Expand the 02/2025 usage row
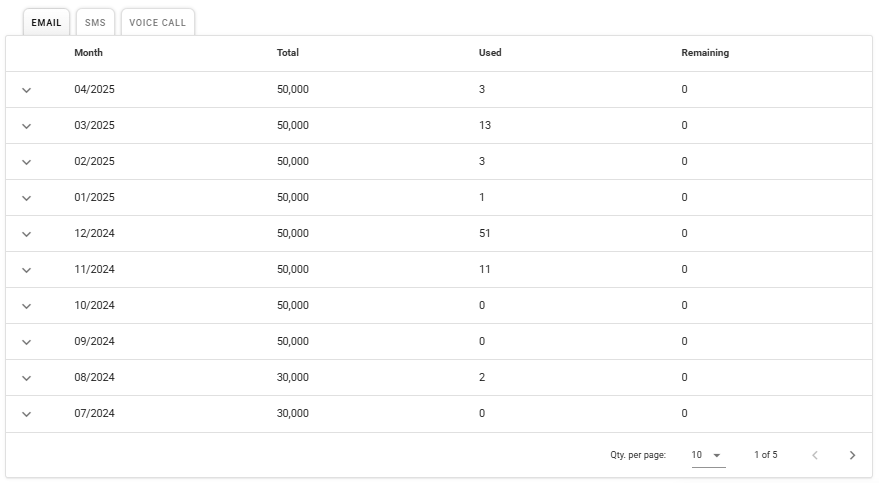This screenshot has height=483, width=879. point(27,162)
